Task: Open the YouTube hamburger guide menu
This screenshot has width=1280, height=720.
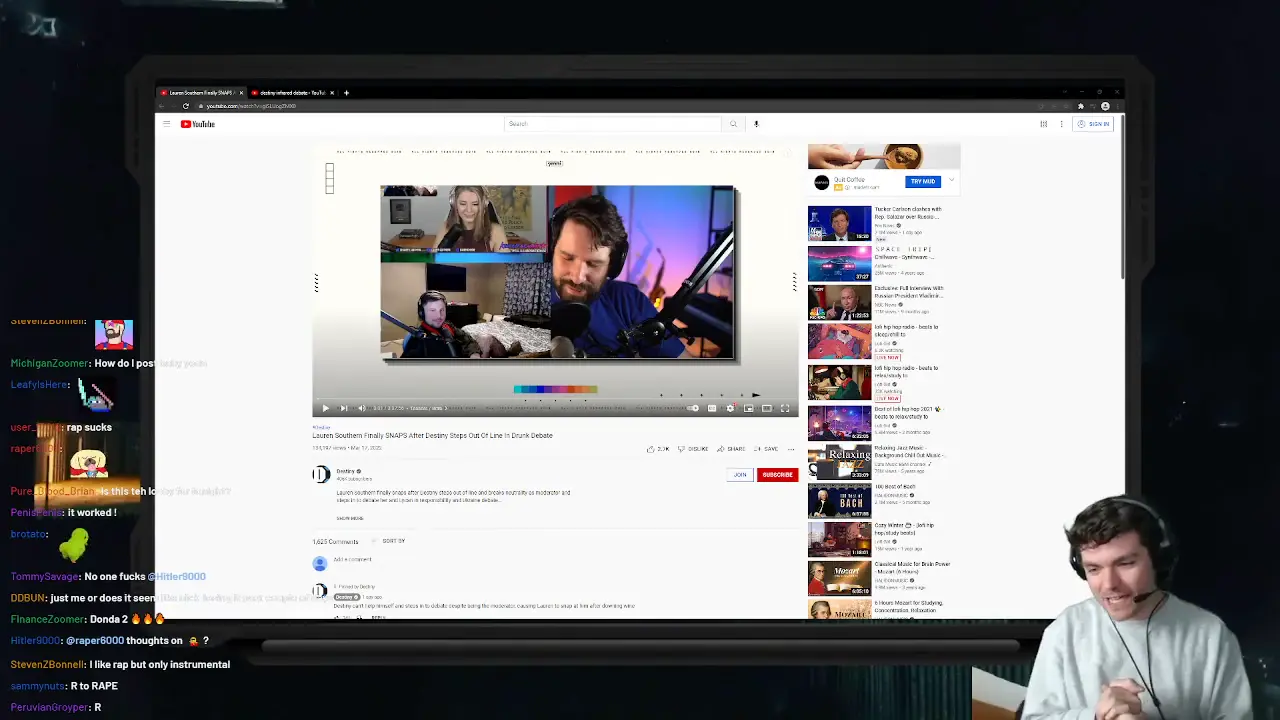Action: [x=166, y=124]
